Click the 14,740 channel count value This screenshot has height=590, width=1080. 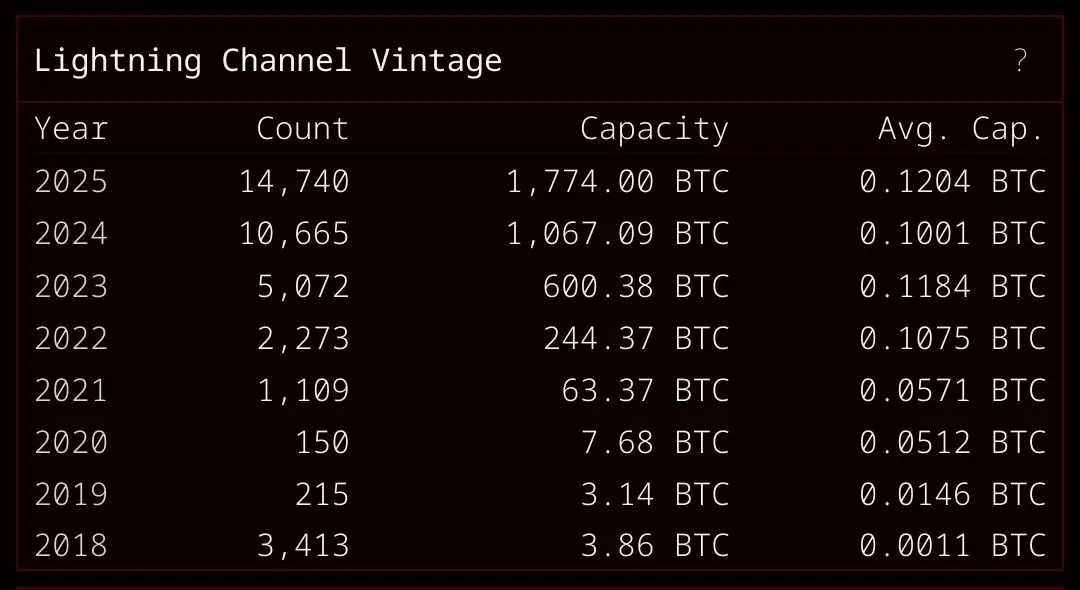(x=294, y=182)
